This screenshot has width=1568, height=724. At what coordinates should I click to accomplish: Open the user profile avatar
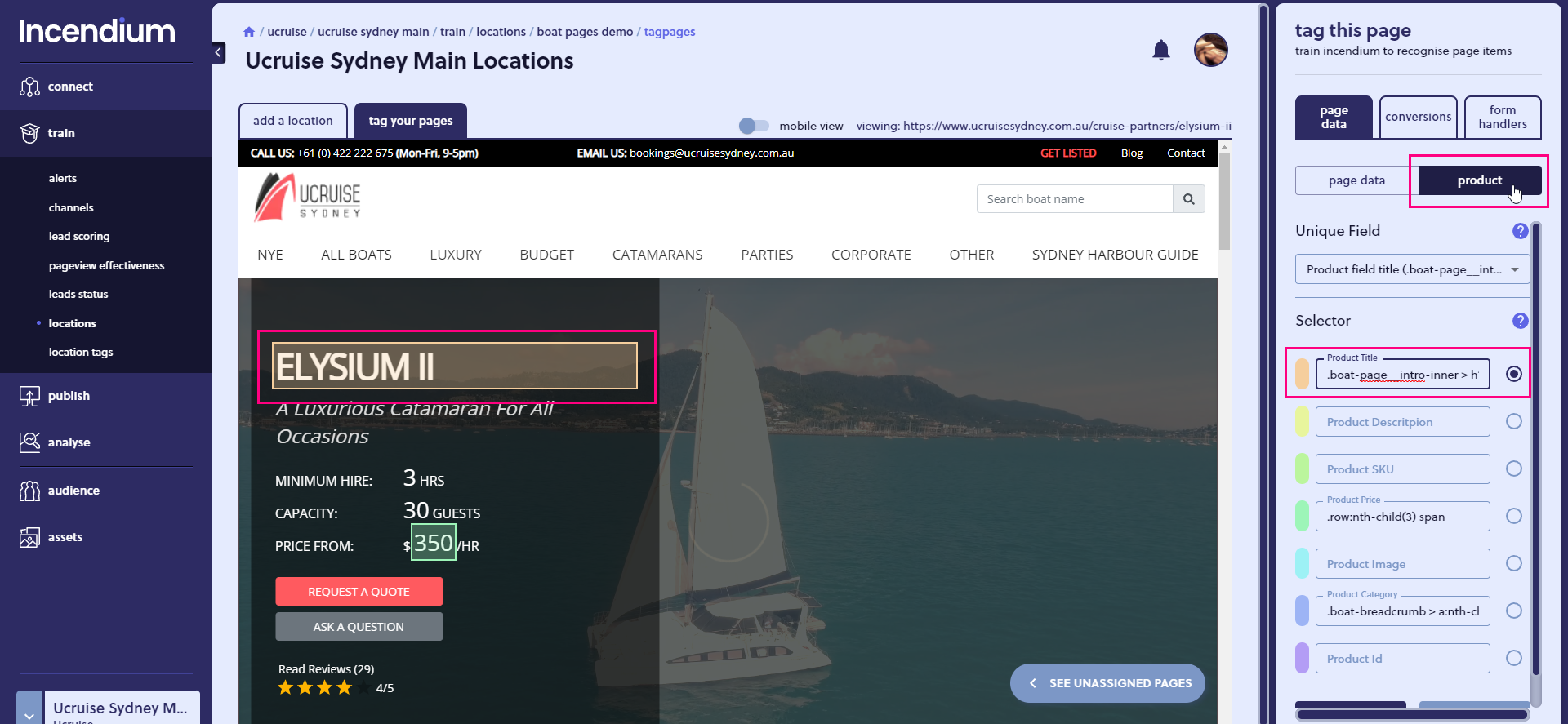tap(1211, 50)
